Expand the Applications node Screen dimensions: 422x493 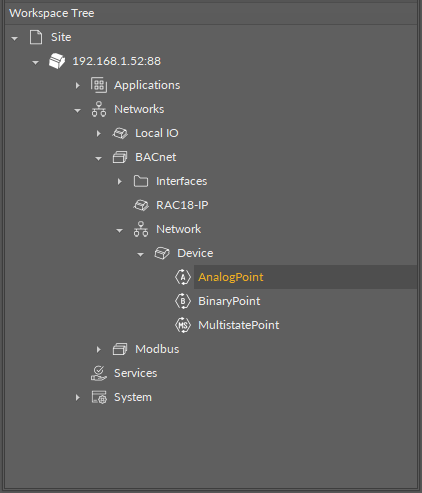click(77, 85)
